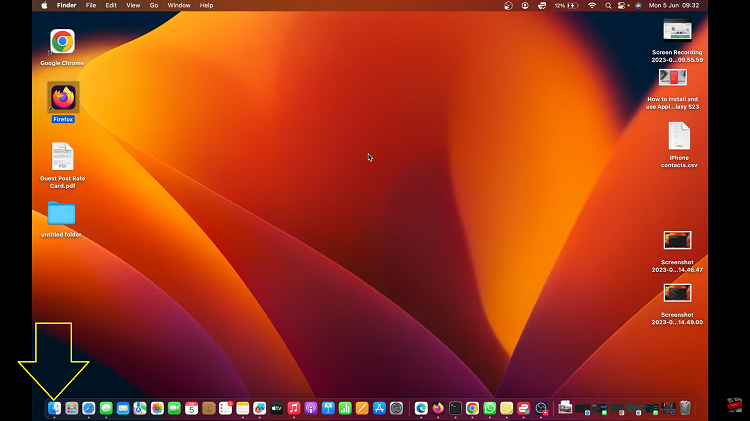Launch Safari from the Dock

click(x=88, y=408)
